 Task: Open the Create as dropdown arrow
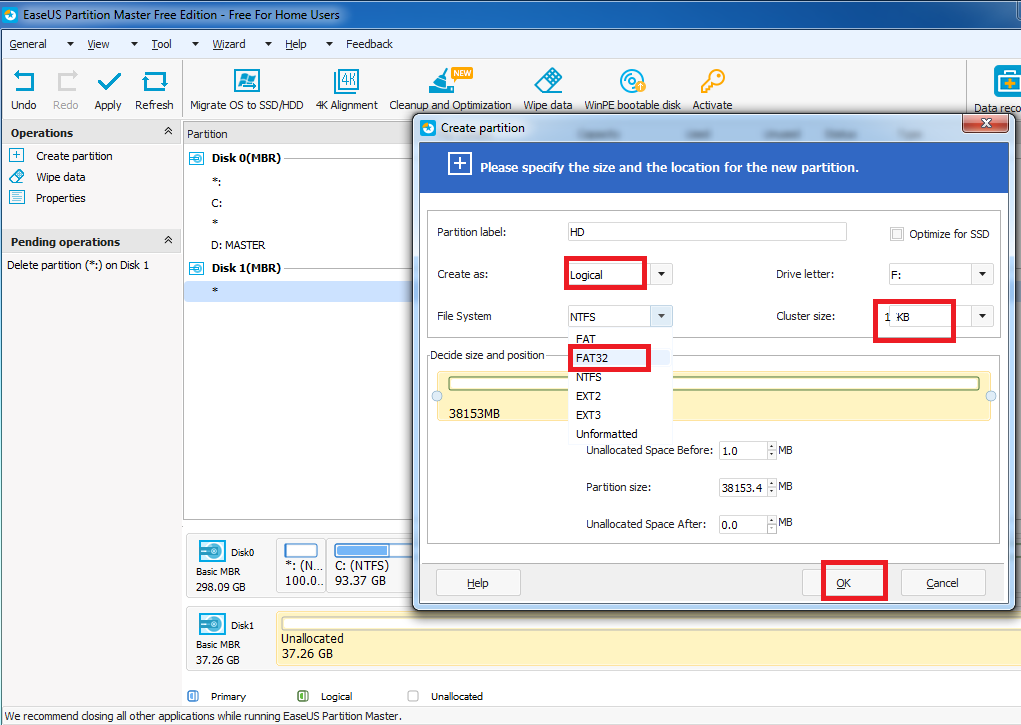tap(661, 274)
